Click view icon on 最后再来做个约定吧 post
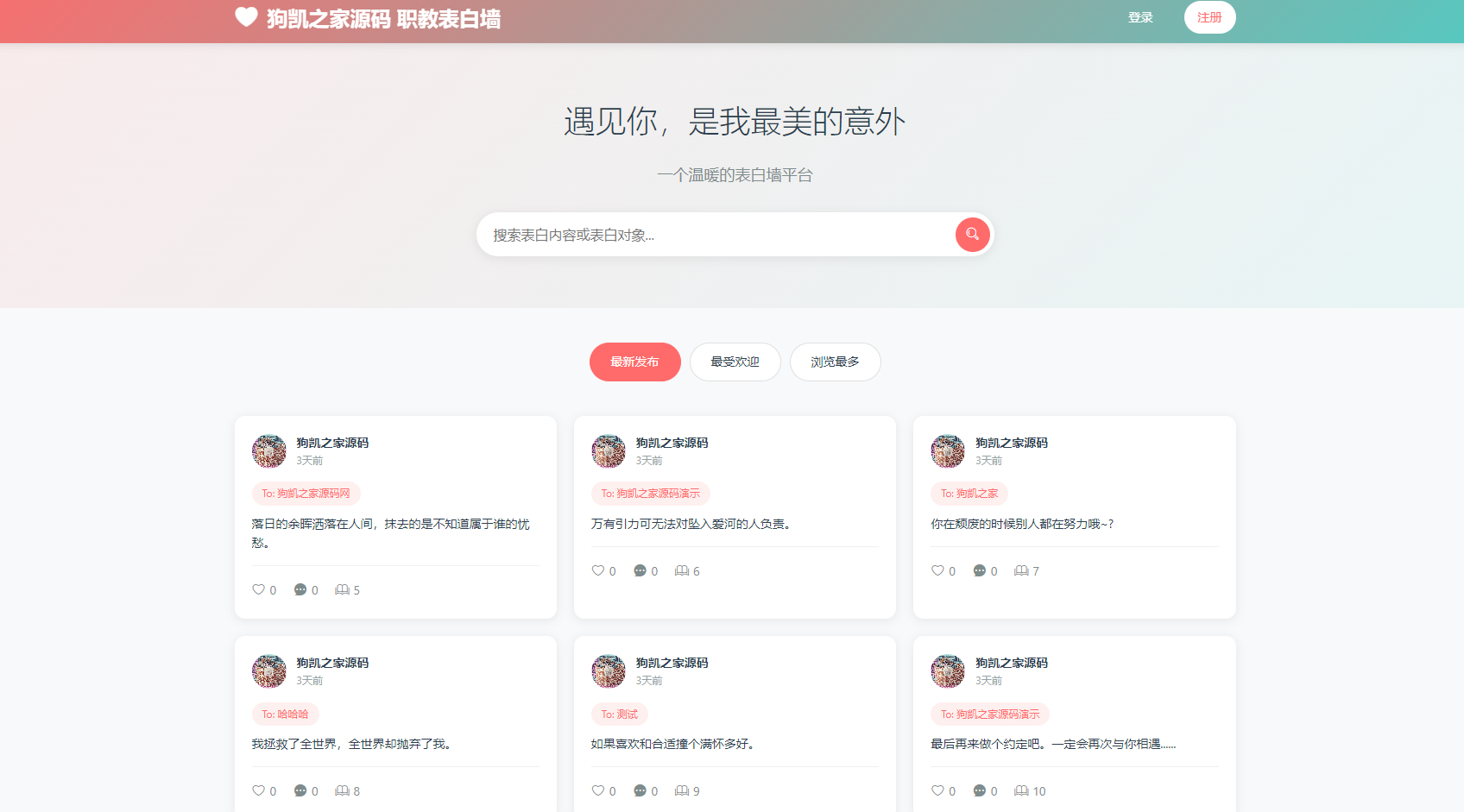 (1021, 790)
